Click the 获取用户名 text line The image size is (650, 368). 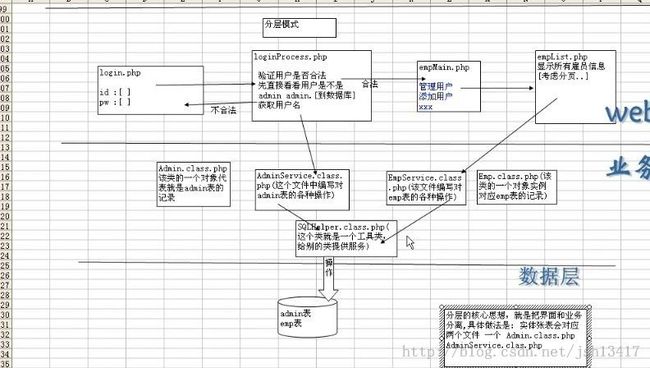coord(279,105)
